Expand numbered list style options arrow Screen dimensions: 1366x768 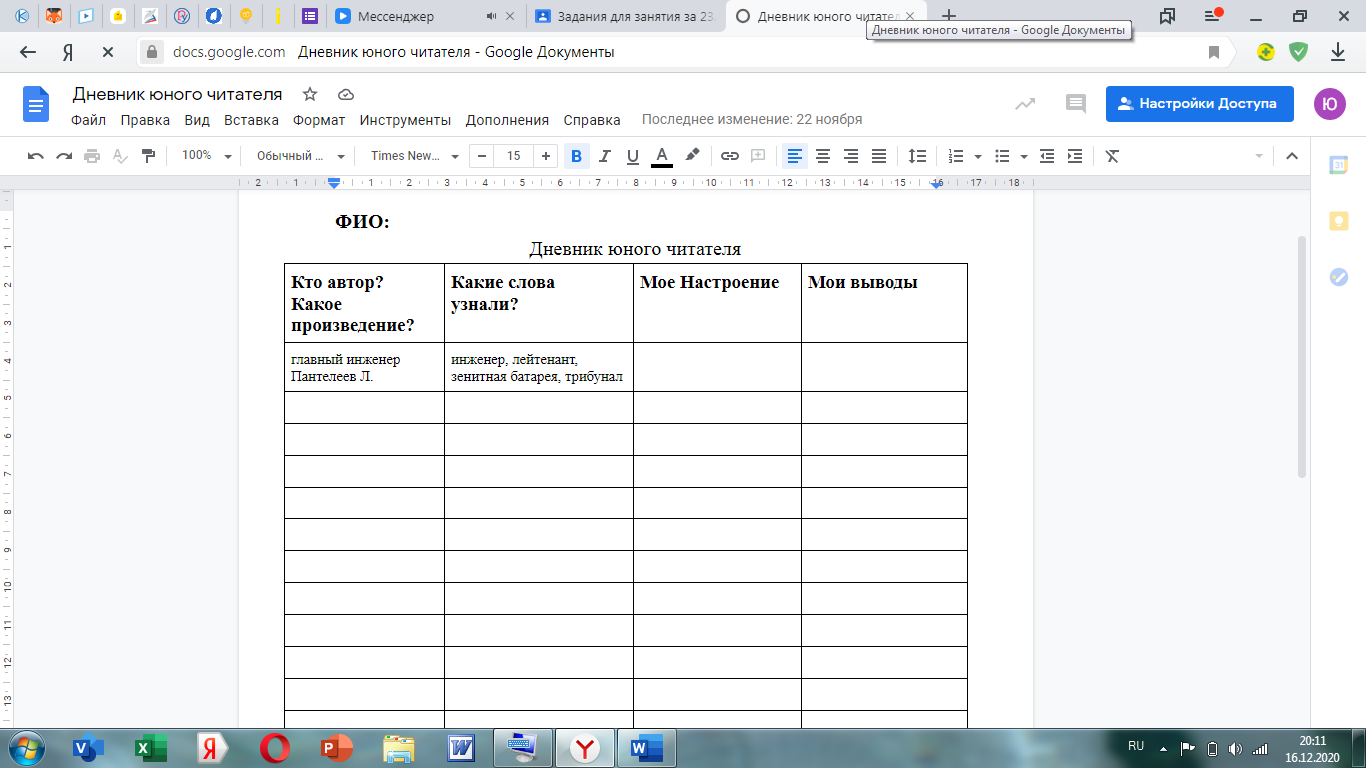coord(977,157)
